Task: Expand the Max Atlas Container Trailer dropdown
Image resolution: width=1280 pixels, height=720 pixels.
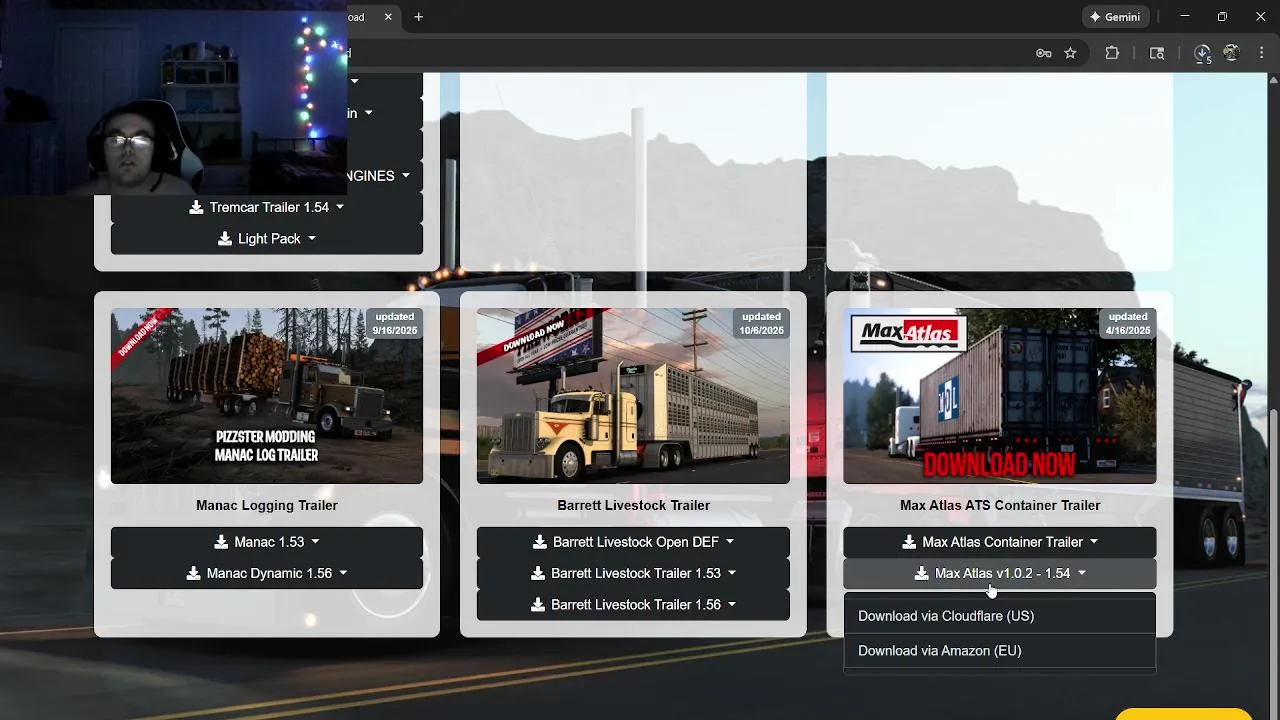Action: click(x=1000, y=542)
